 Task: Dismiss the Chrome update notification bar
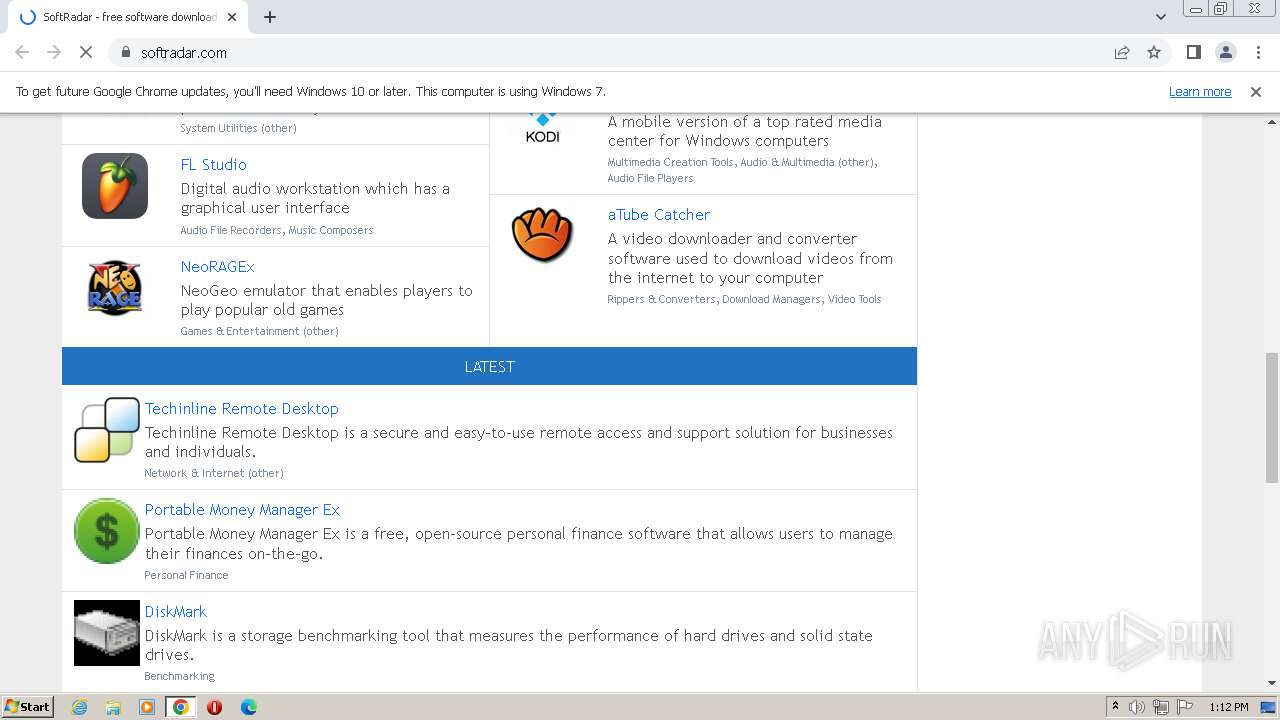pyautogui.click(x=1256, y=91)
